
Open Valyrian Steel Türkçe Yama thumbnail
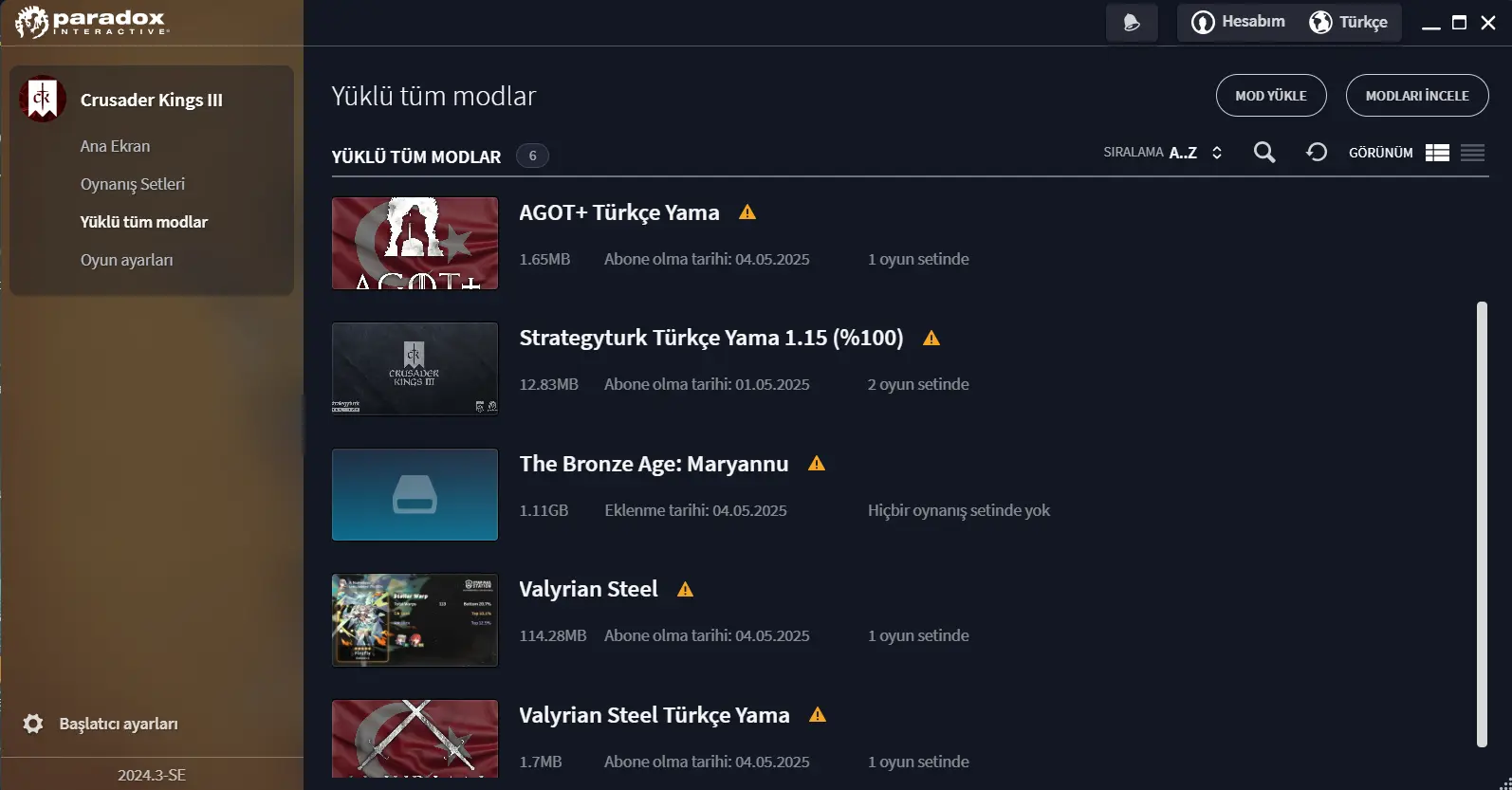[x=415, y=739]
